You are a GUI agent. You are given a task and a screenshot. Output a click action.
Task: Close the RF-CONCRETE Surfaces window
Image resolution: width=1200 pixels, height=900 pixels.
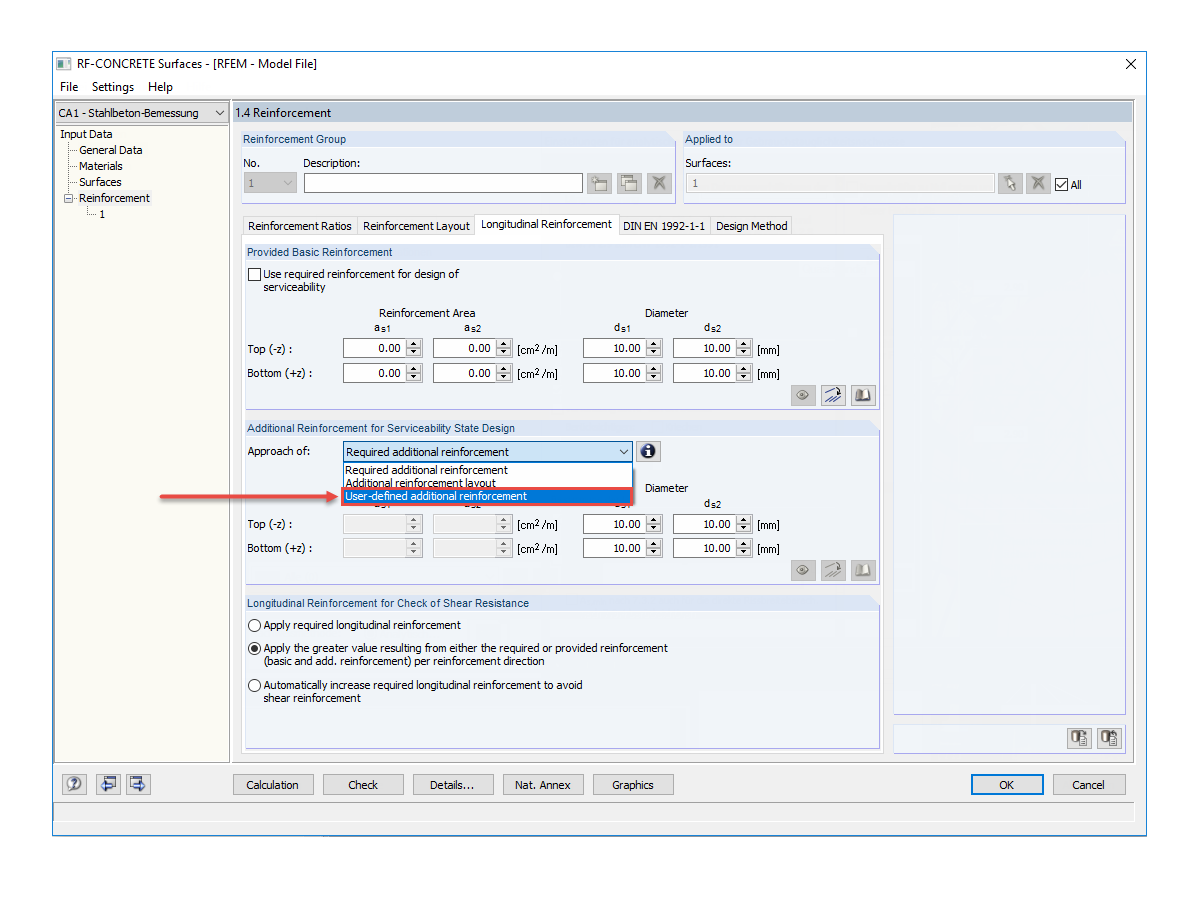pos(1131,64)
